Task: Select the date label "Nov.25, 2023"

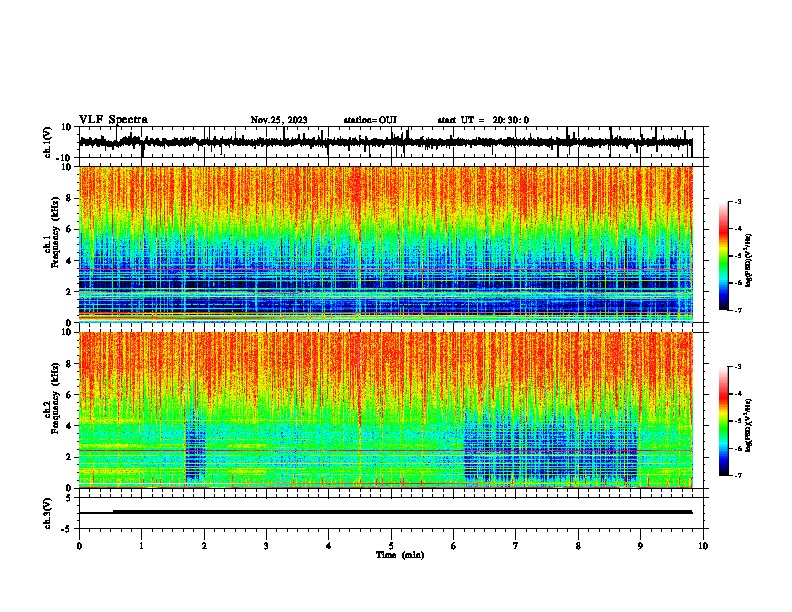Action: (x=279, y=120)
